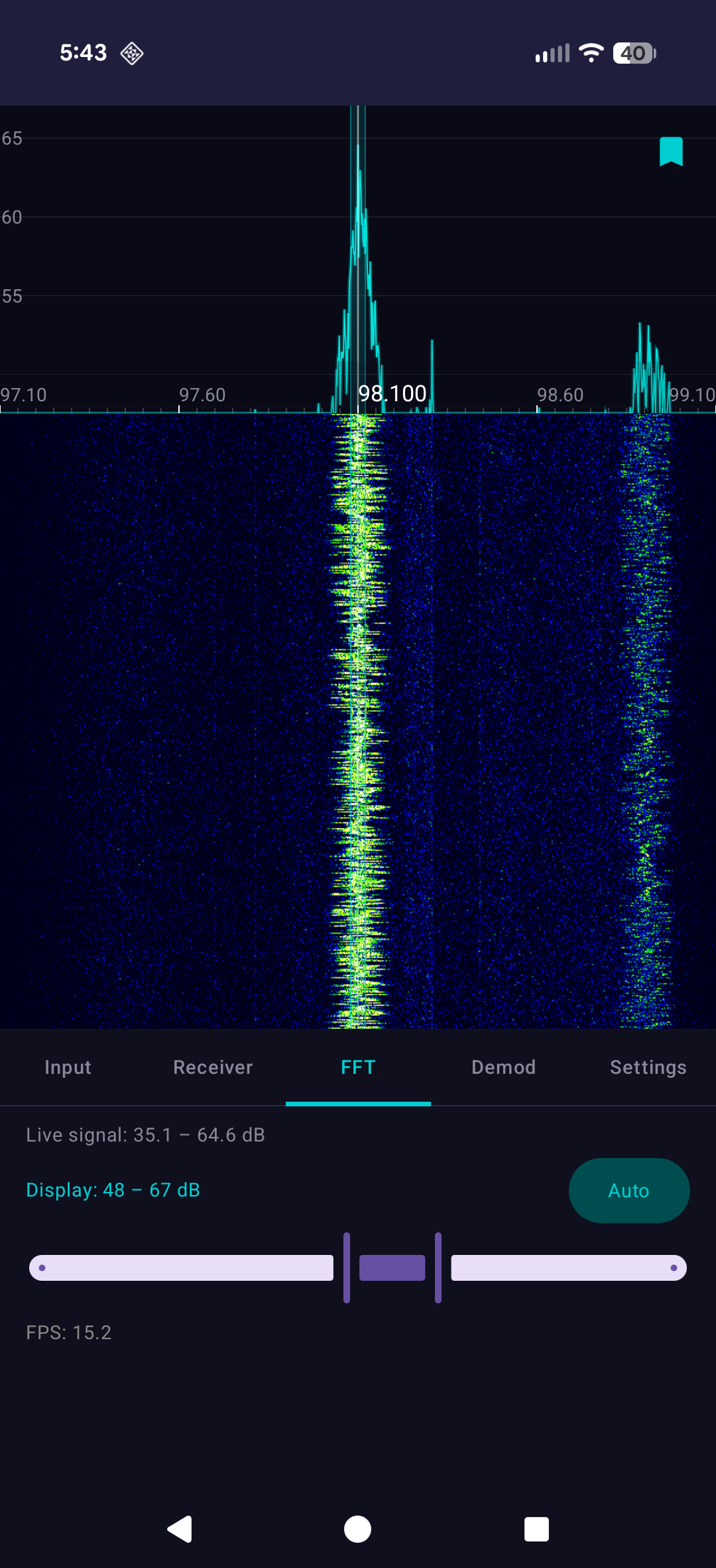Image resolution: width=716 pixels, height=1568 pixels.
Task: Tap the Android home navigation button
Action: 357,1529
